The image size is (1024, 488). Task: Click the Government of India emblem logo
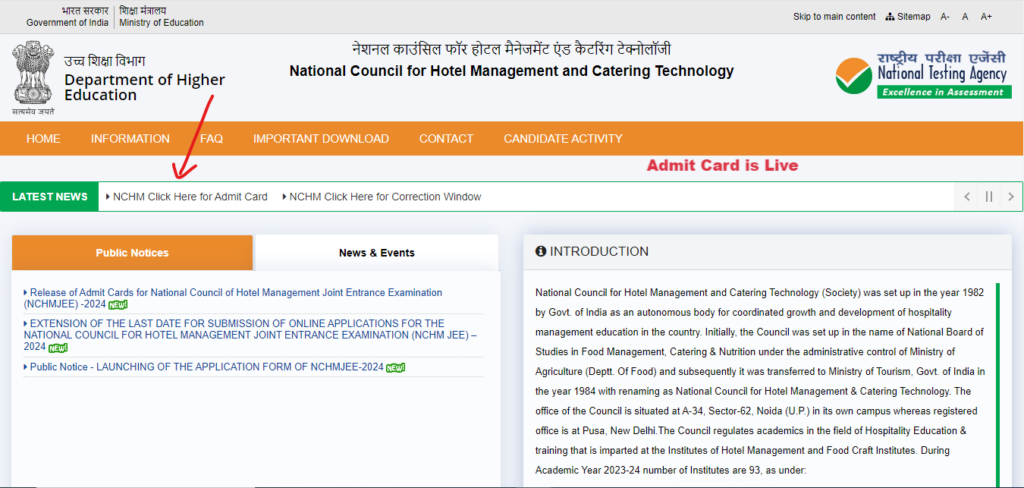[x=32, y=78]
